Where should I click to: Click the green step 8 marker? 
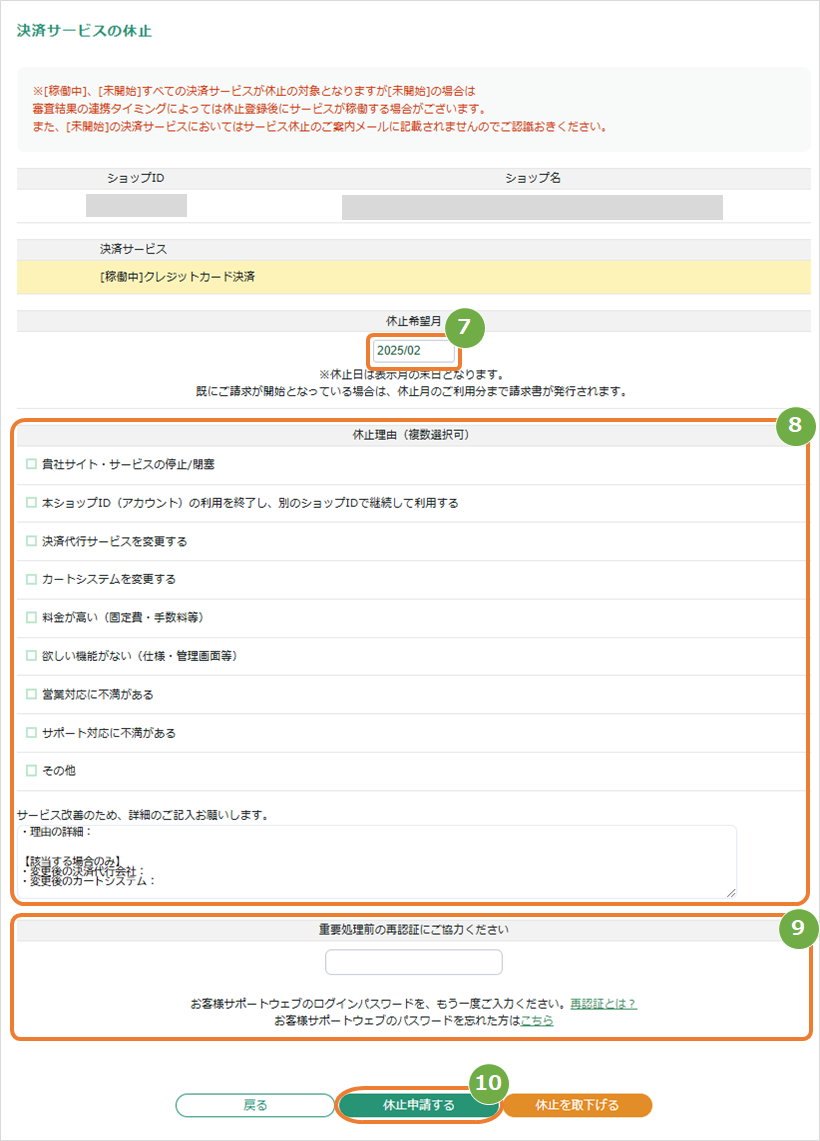795,424
